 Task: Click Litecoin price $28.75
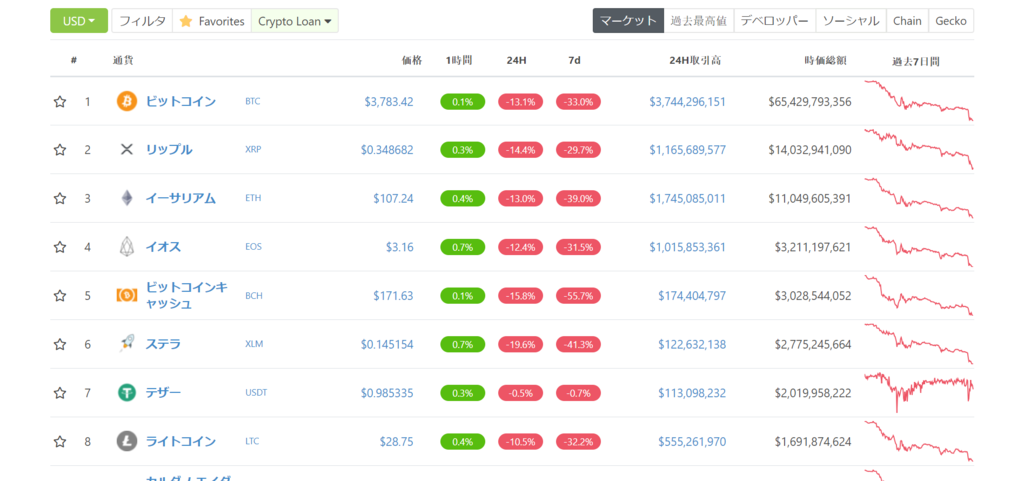click(x=396, y=442)
